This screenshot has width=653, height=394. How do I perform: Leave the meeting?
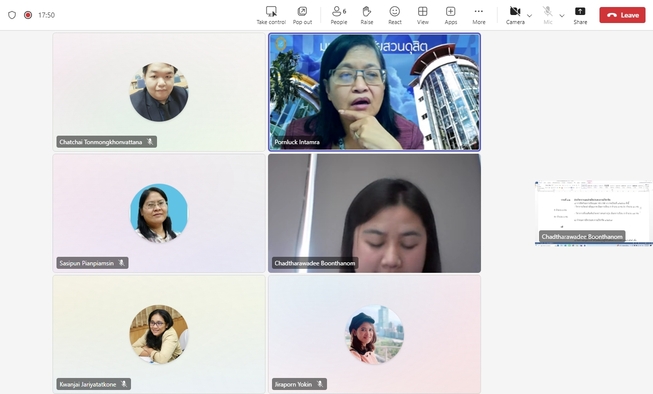[622, 15]
